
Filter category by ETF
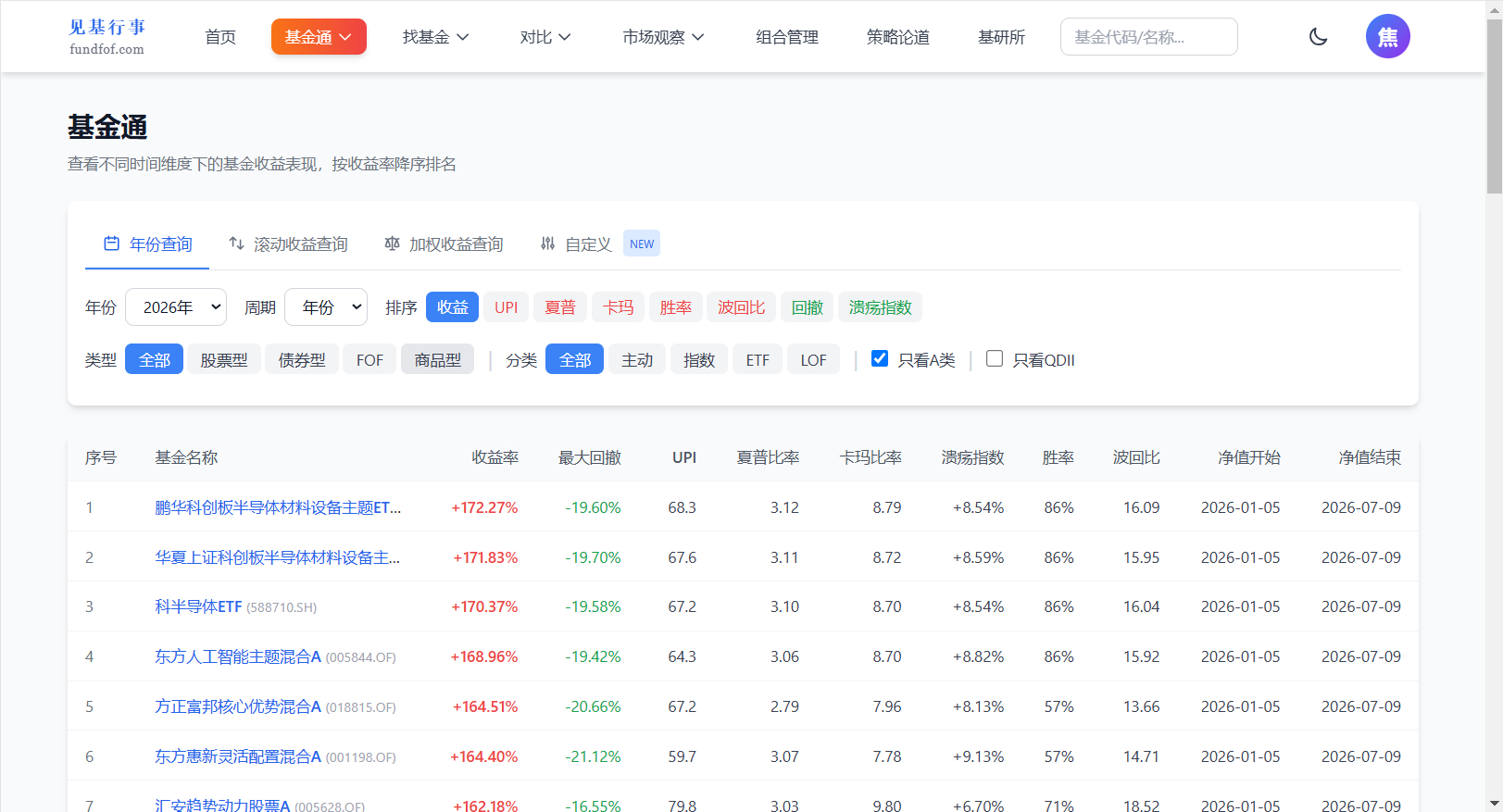coord(758,359)
